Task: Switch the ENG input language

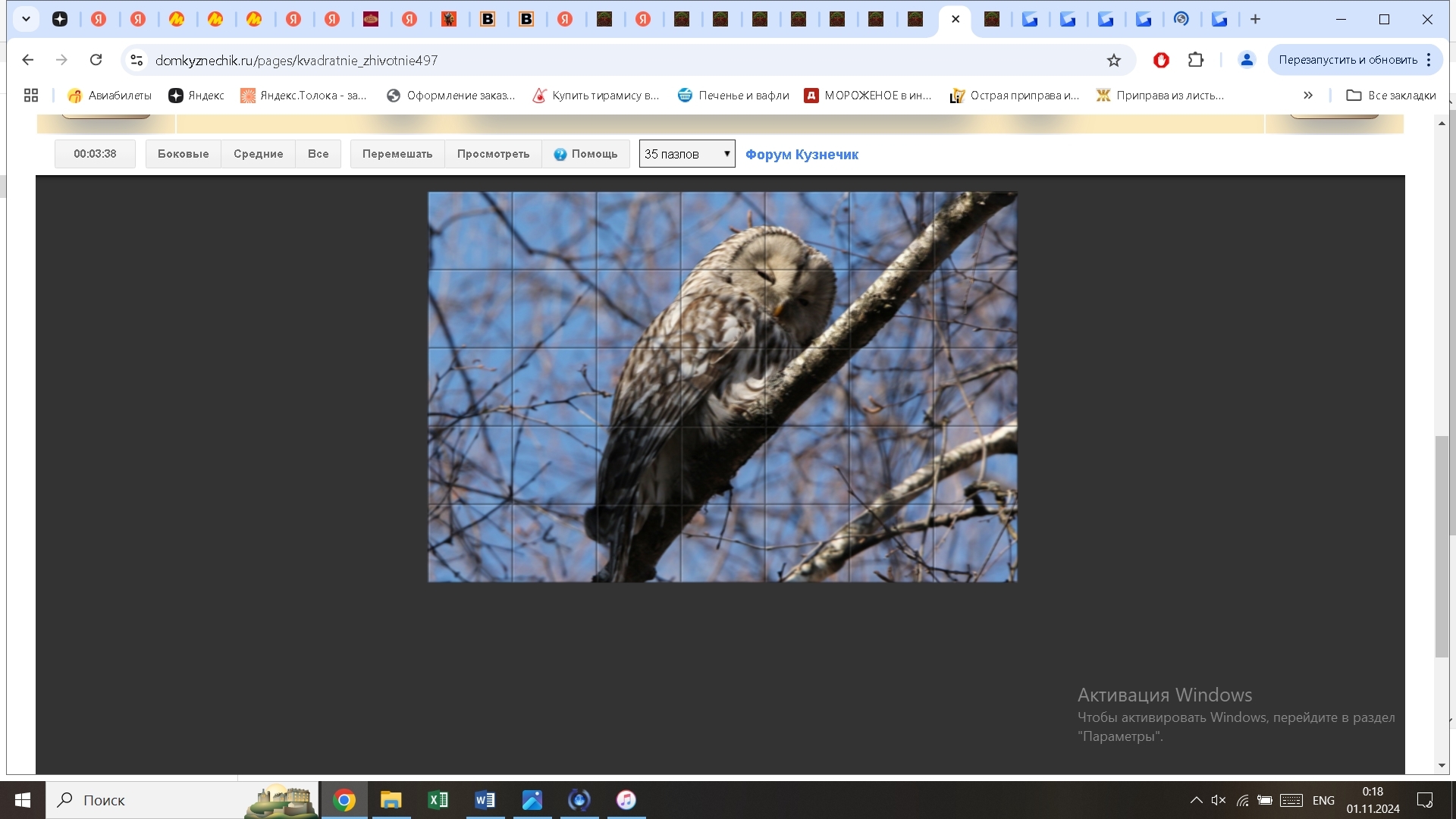Action: pos(1323,800)
